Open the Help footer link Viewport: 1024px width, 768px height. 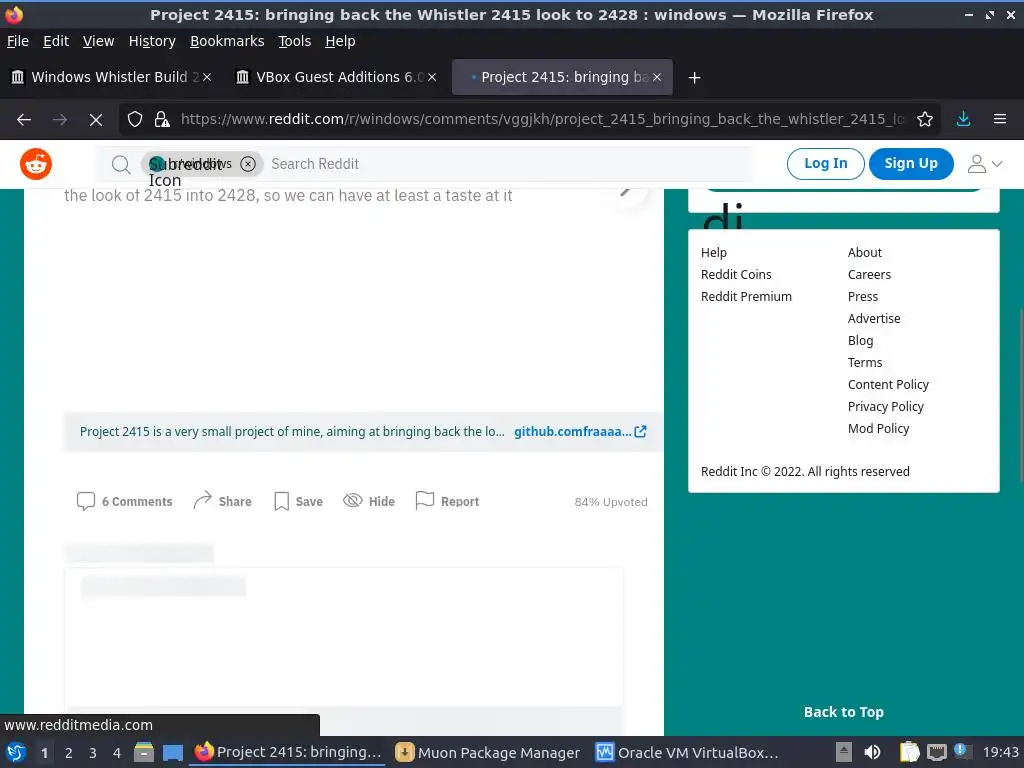point(714,253)
